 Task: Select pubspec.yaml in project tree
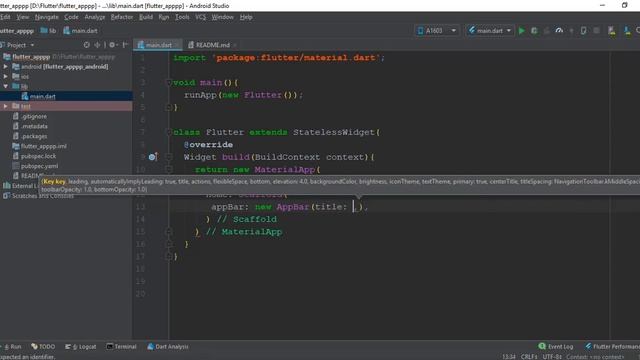[x=39, y=166]
